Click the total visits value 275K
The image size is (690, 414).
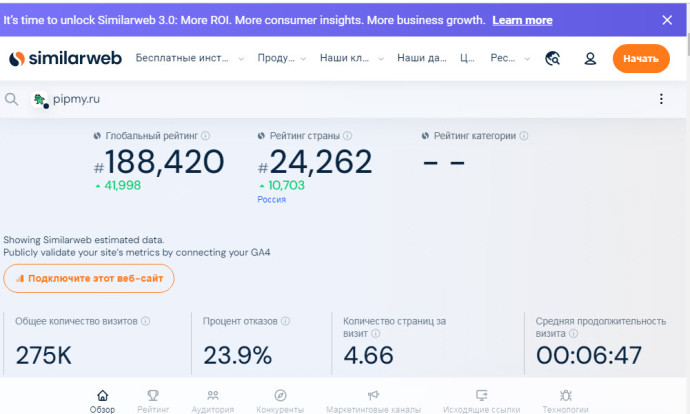pos(44,355)
